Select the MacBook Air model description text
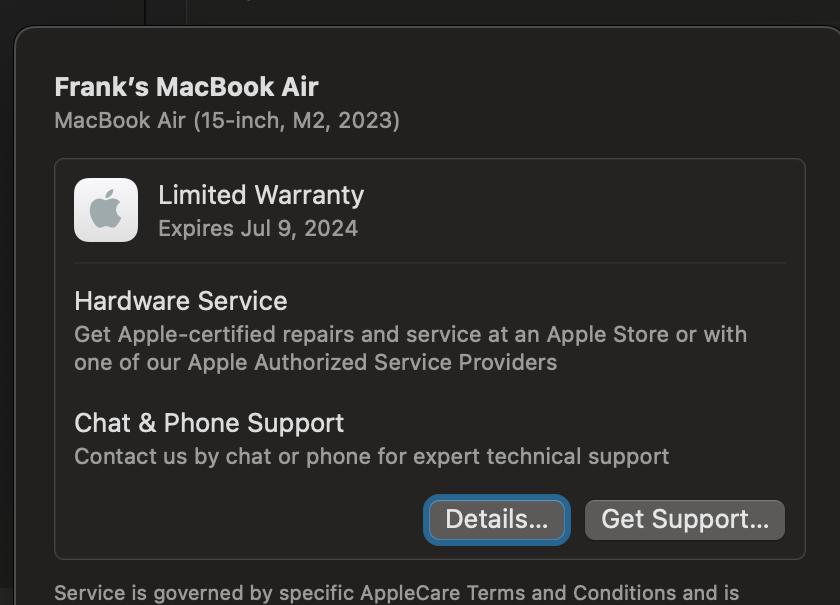The height and width of the screenshot is (605, 840). click(227, 121)
